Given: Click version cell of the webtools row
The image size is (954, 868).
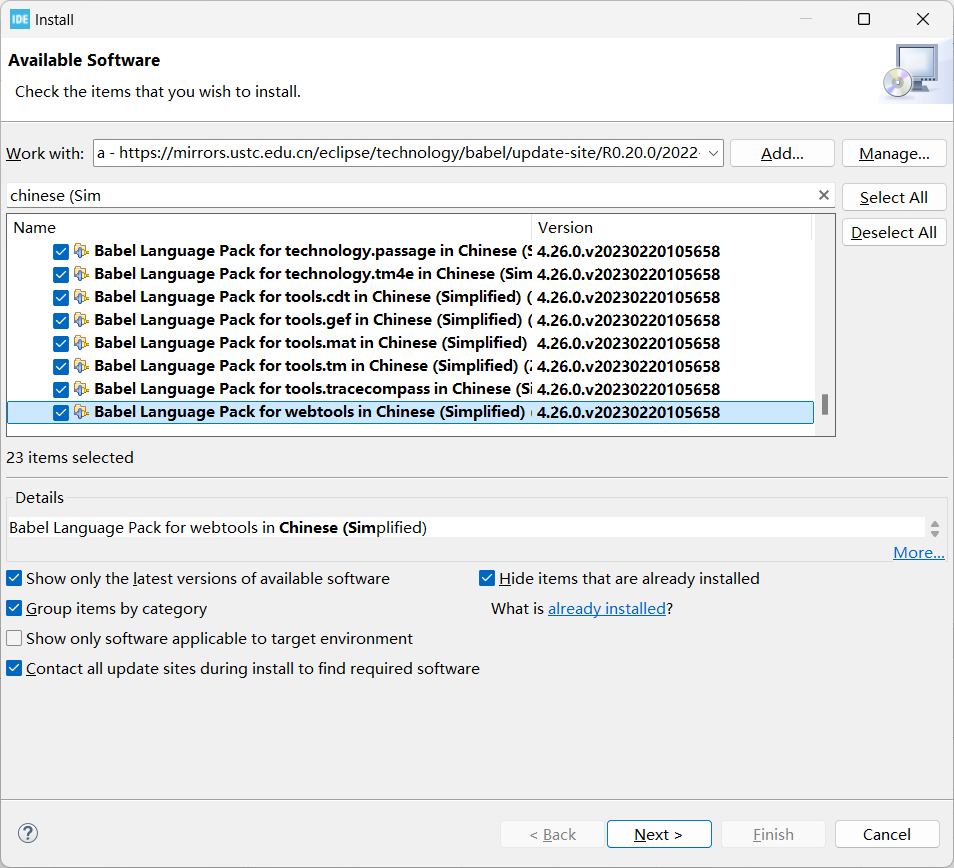Looking at the screenshot, I should [628, 412].
